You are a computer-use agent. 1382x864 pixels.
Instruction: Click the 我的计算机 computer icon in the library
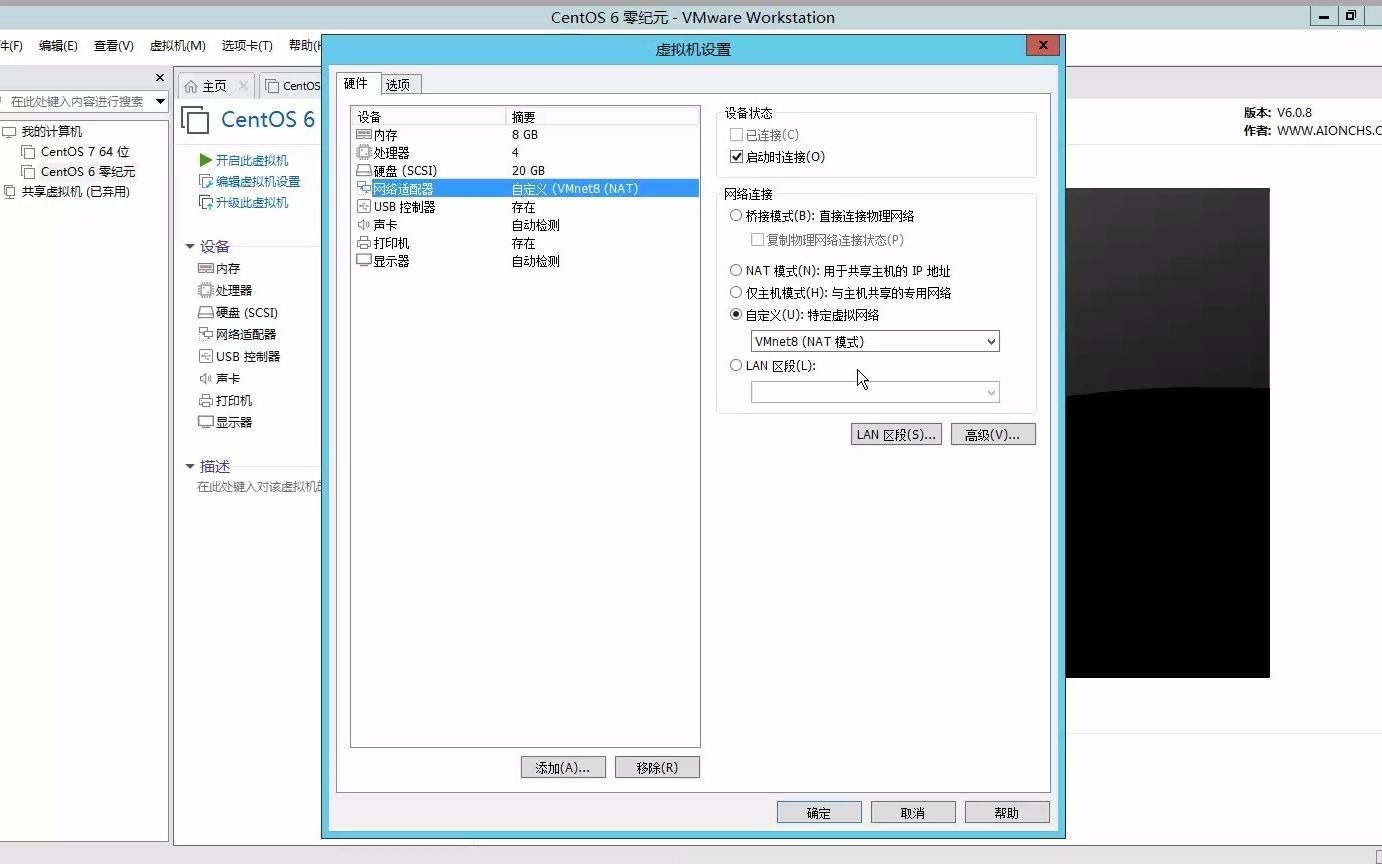click(10, 132)
